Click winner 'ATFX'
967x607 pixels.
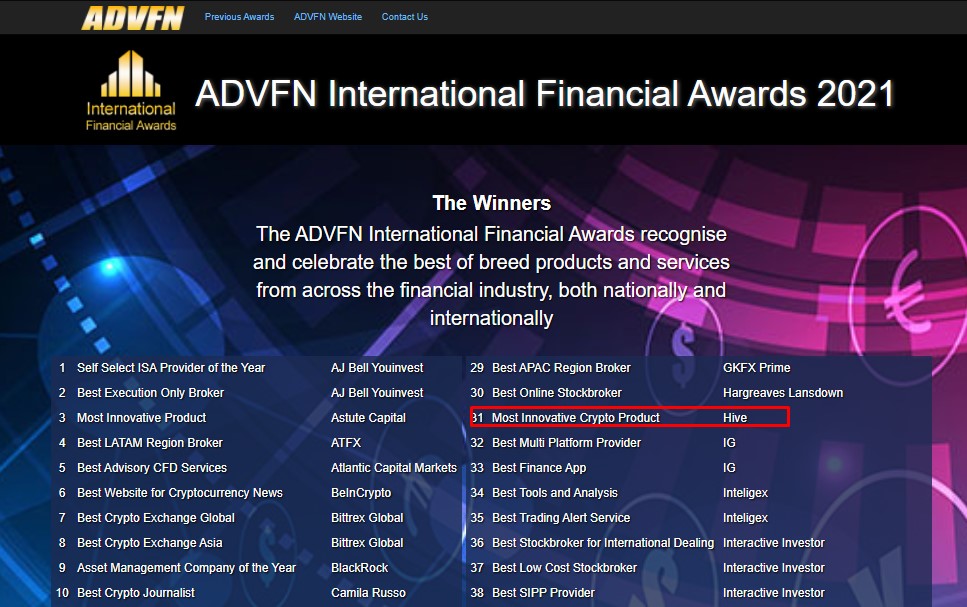346,443
